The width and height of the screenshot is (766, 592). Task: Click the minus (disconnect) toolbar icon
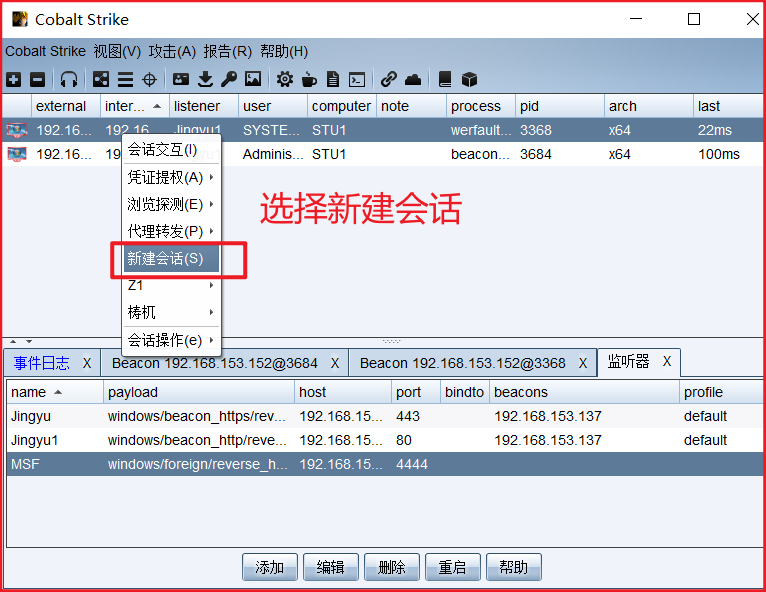[37, 79]
